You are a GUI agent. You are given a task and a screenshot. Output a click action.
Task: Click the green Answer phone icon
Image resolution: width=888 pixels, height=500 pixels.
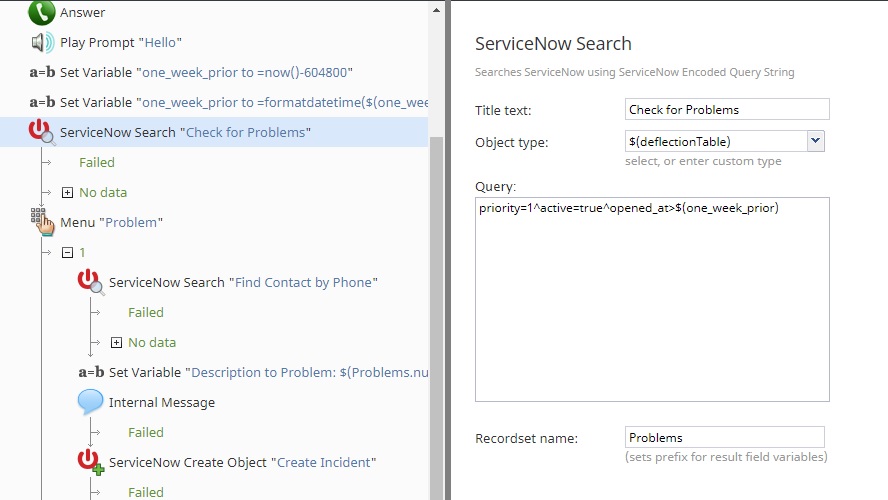(x=42, y=12)
